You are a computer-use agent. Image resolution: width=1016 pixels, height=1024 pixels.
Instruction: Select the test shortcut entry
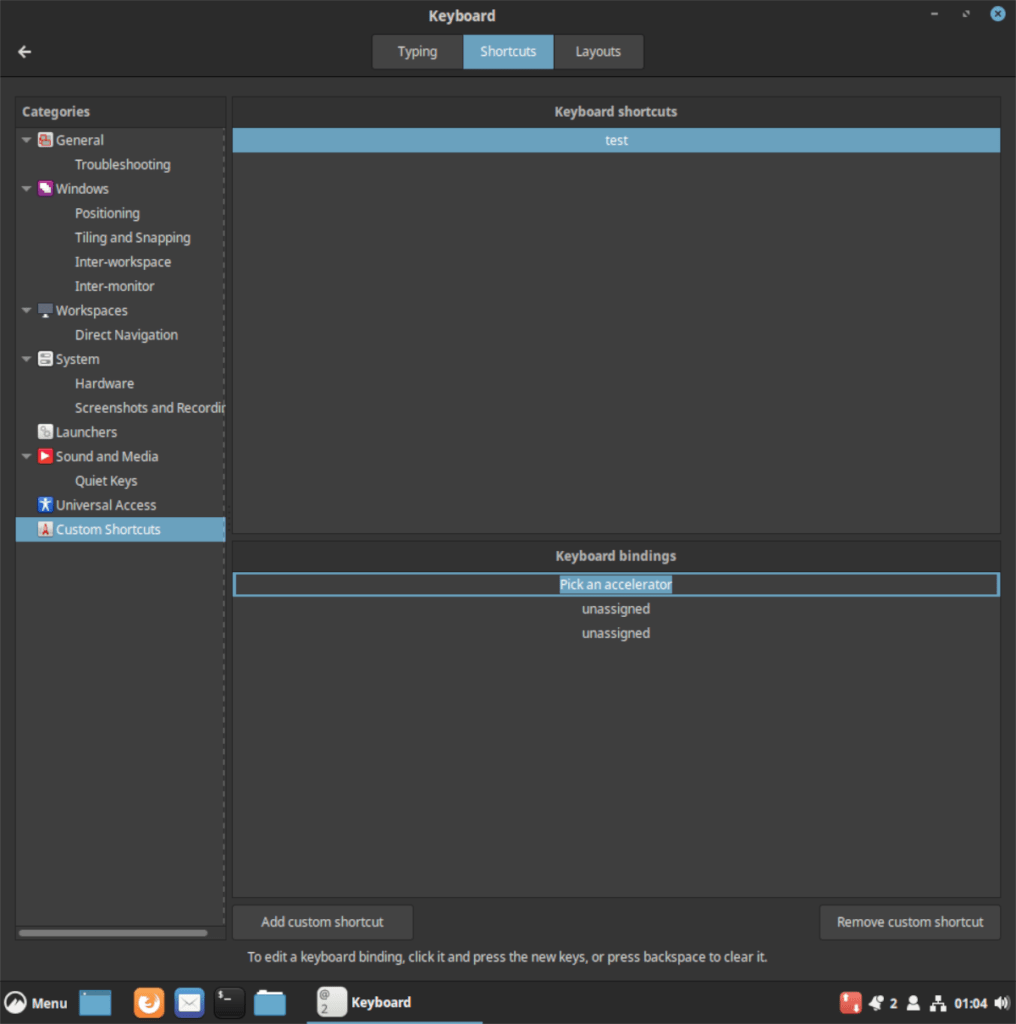tap(616, 140)
